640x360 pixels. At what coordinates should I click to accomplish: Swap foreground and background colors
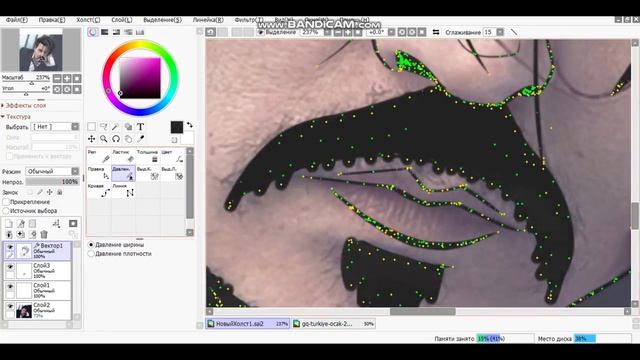point(190,125)
